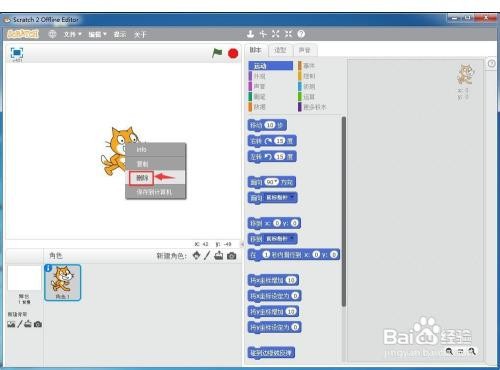This screenshot has width=500, height=370.
Task: Click the set x to 0 block
Action: (x=275, y=296)
